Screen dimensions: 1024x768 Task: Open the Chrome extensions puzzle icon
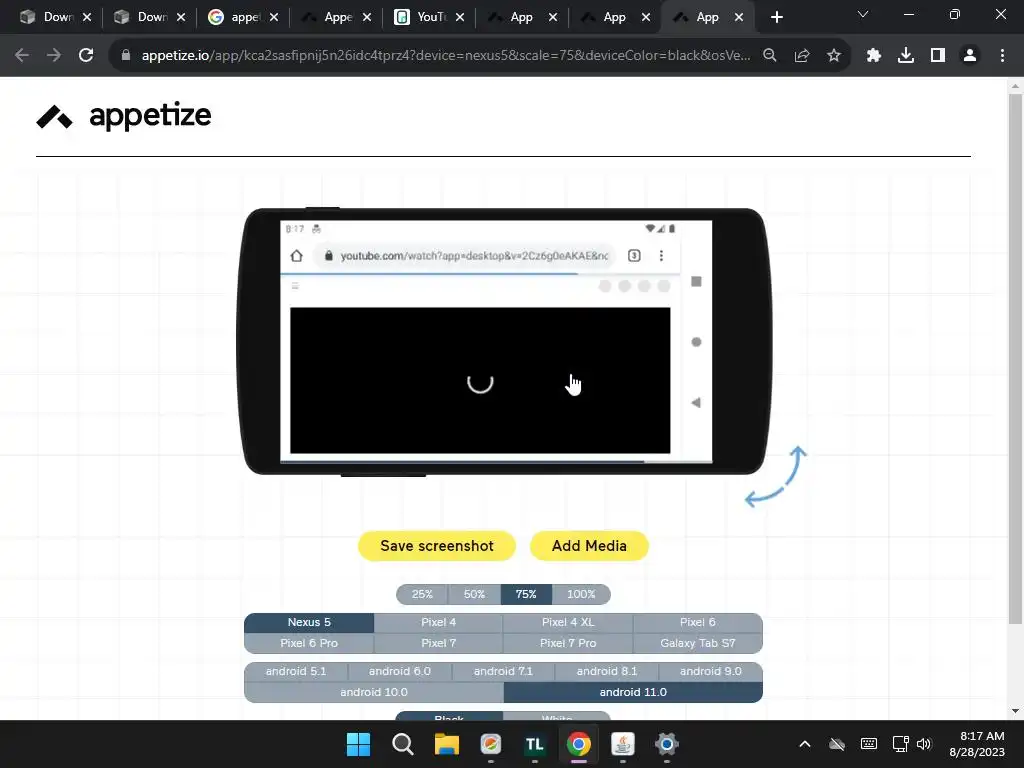click(874, 56)
